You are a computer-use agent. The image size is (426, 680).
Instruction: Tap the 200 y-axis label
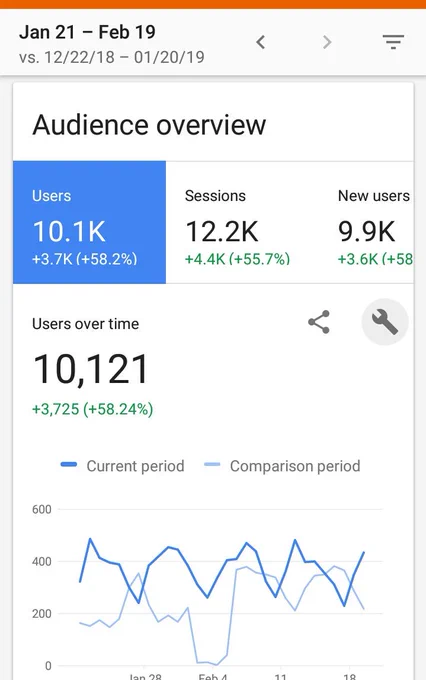tap(42, 614)
